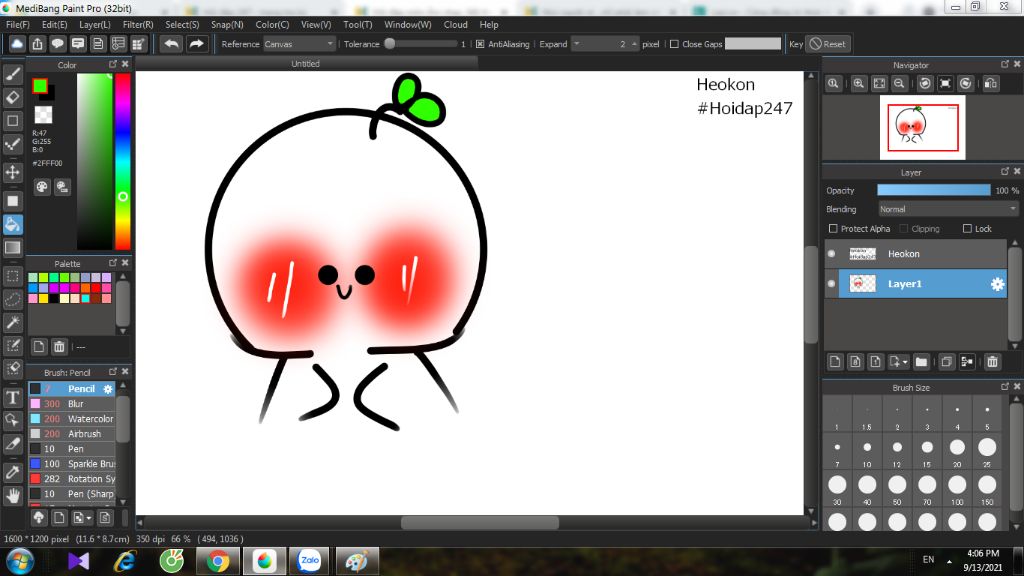Choose brush size 10 preset
The width and height of the screenshot is (1024, 576).
pyautogui.click(x=867, y=451)
